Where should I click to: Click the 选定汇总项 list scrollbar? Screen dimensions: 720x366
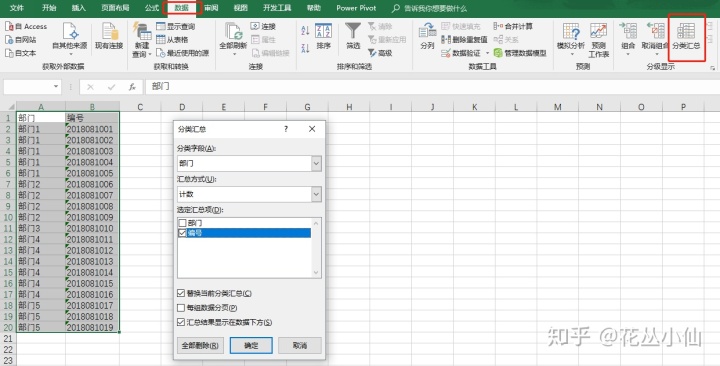pyautogui.click(x=316, y=248)
